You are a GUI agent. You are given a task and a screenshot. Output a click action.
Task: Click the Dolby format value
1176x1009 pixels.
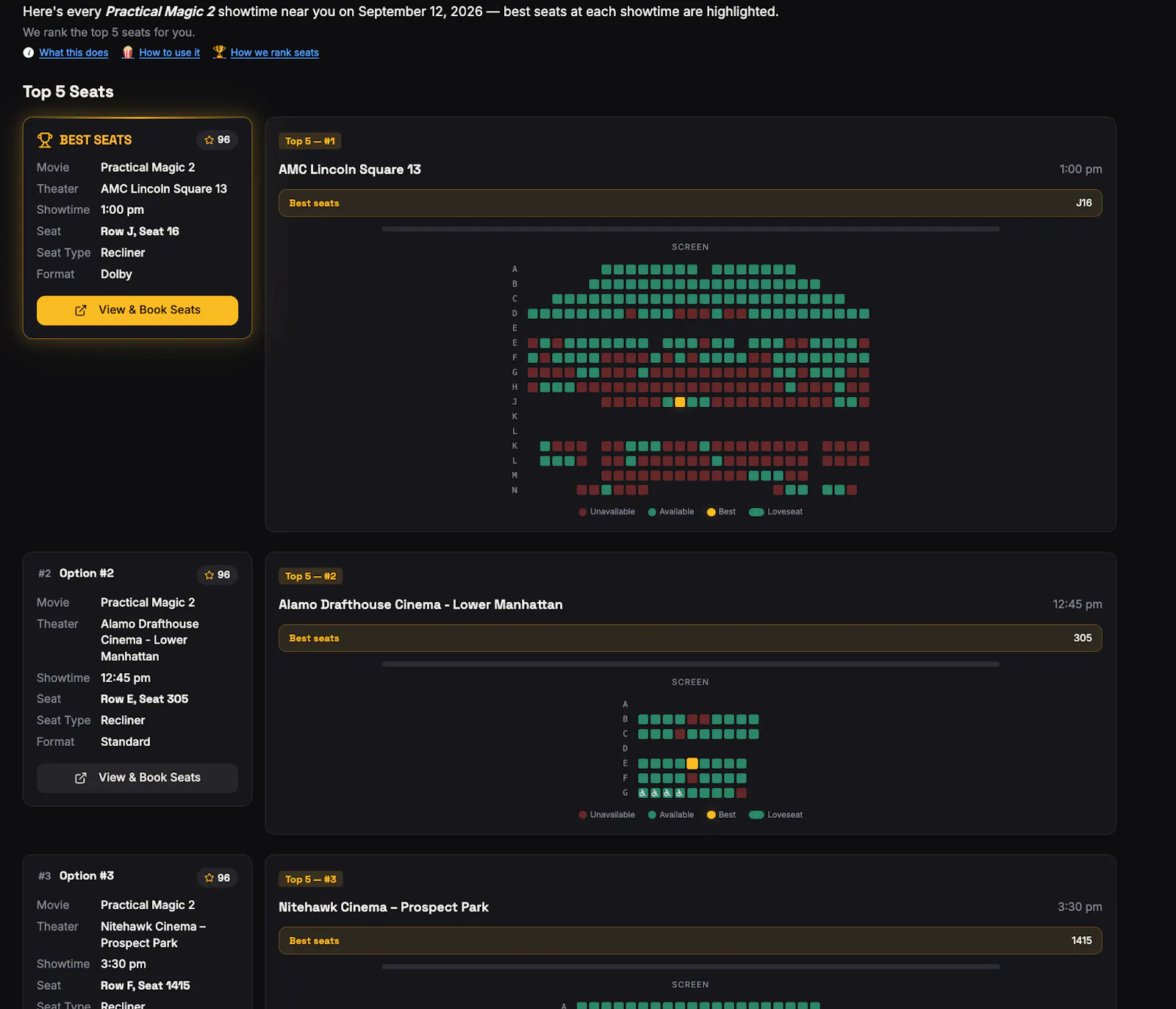[x=116, y=274]
